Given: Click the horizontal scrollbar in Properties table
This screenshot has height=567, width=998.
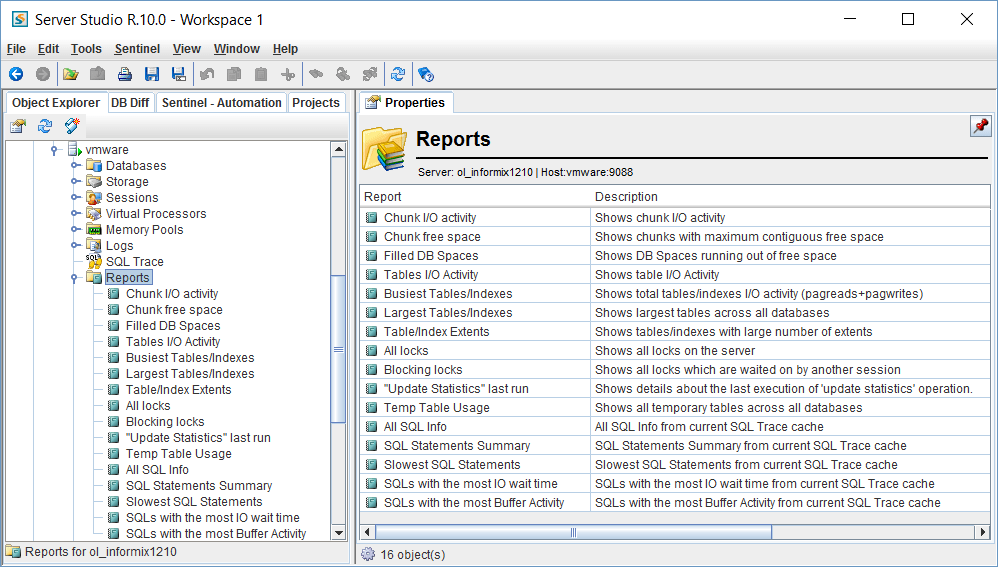Looking at the screenshot, I should [x=573, y=533].
